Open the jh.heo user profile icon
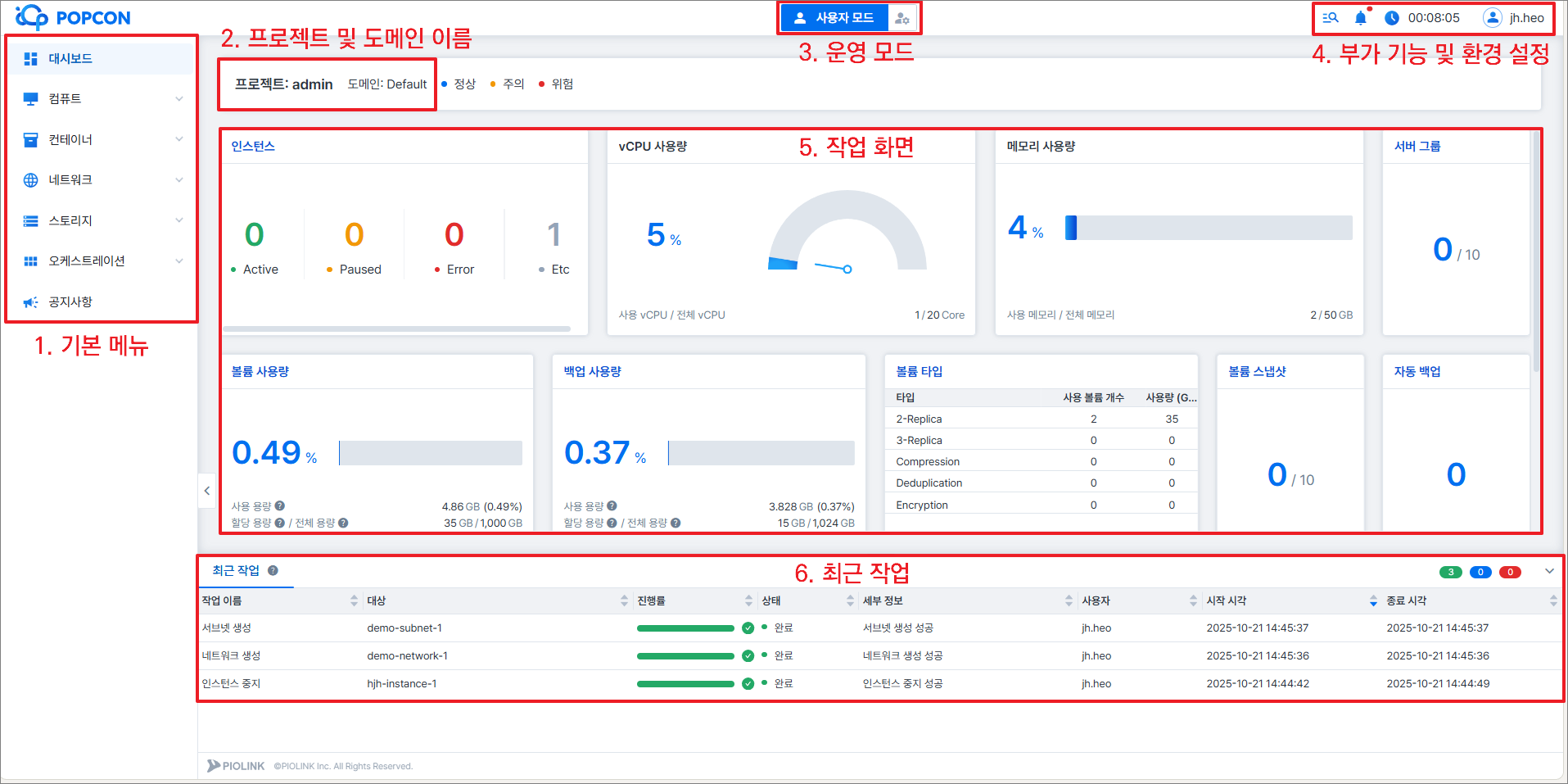 tap(1492, 18)
